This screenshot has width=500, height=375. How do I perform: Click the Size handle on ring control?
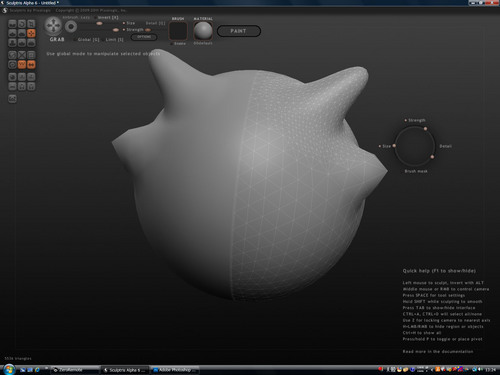(x=394, y=146)
